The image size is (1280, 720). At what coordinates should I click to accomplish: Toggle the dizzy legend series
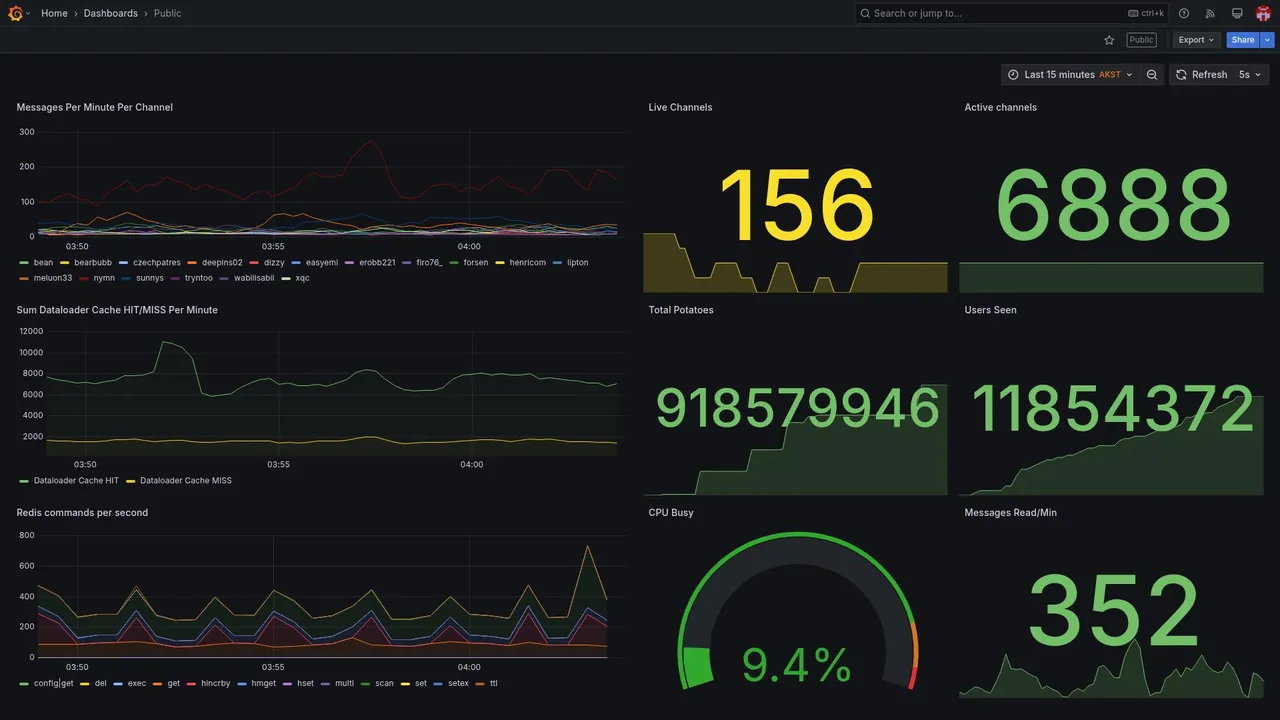pyautogui.click(x=274, y=263)
